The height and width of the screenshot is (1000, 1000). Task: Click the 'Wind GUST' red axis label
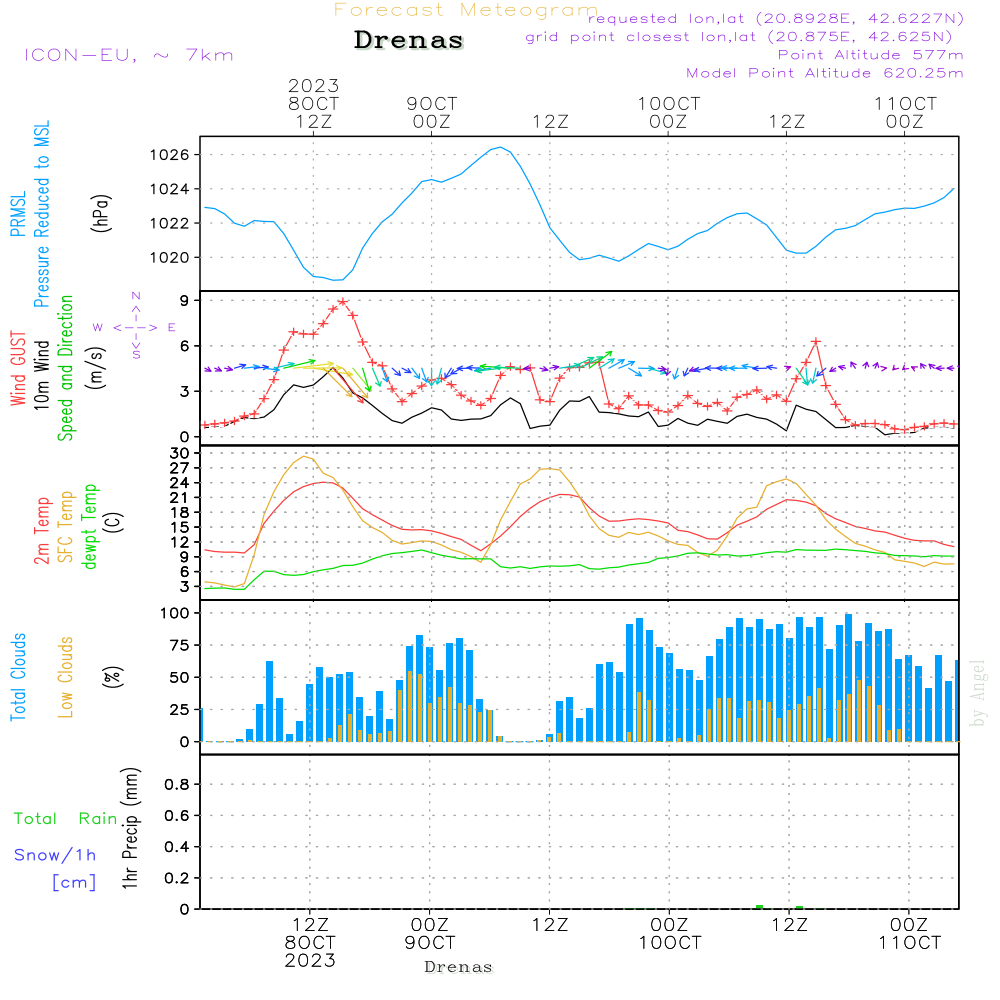[18, 369]
